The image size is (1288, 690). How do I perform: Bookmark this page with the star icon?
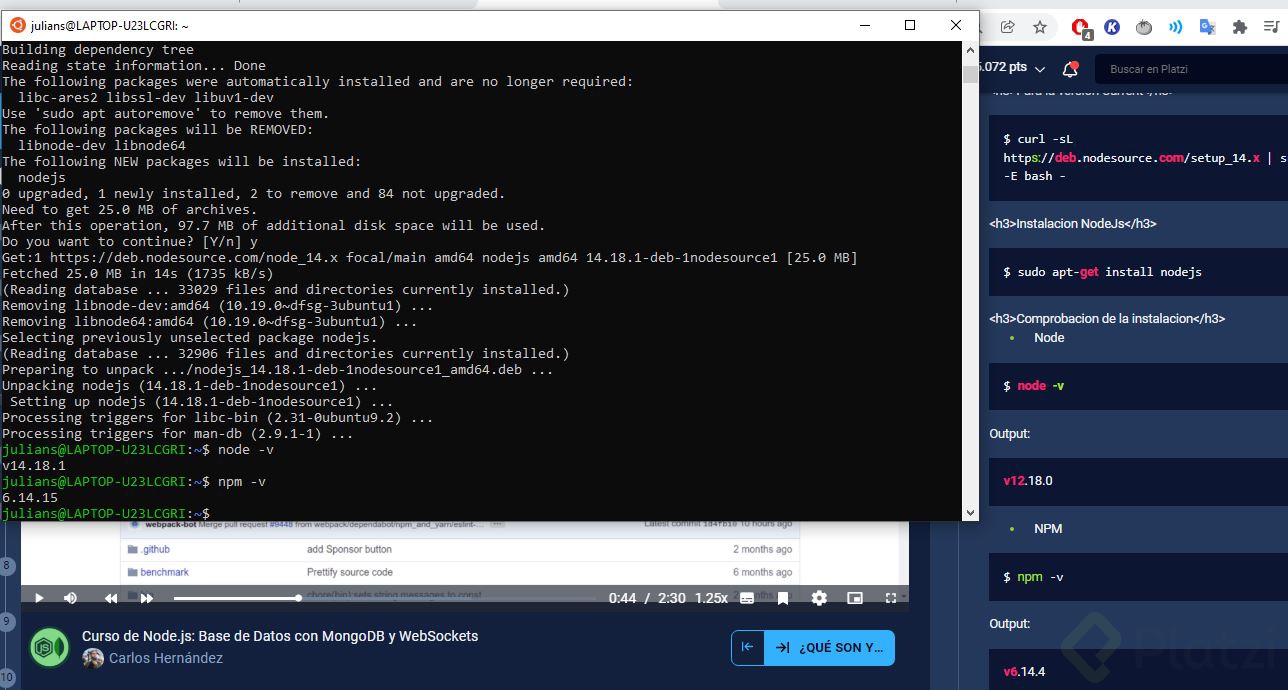click(x=1040, y=27)
